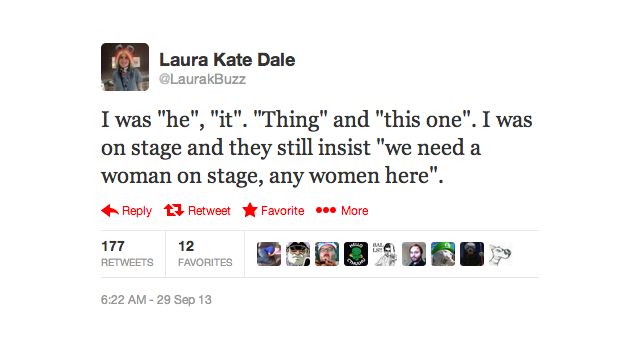Open the black-and-white drawing avatar
Image resolution: width=640 pixels, height=360 pixels.
click(385, 254)
